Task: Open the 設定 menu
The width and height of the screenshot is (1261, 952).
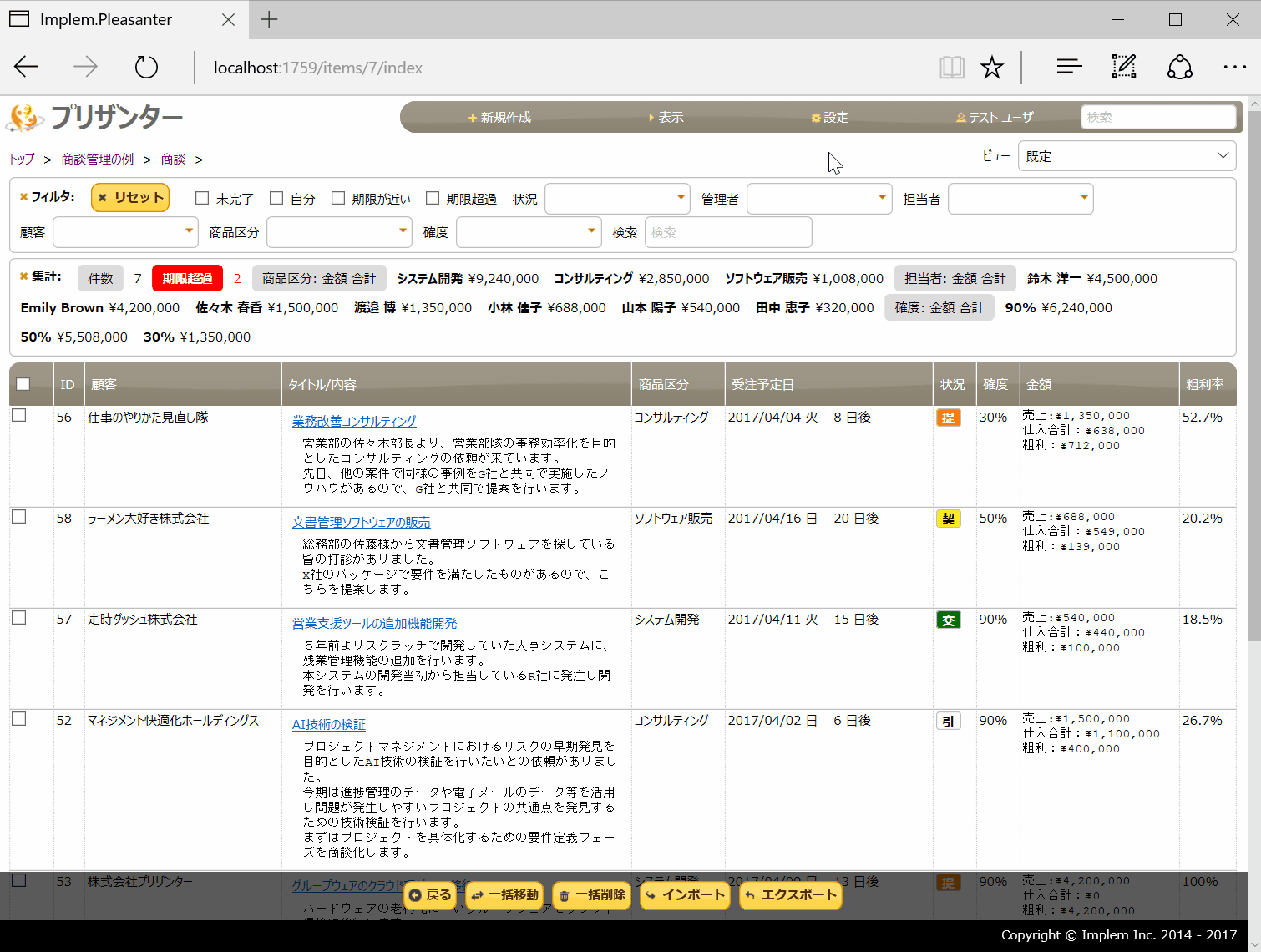Action: [x=830, y=118]
